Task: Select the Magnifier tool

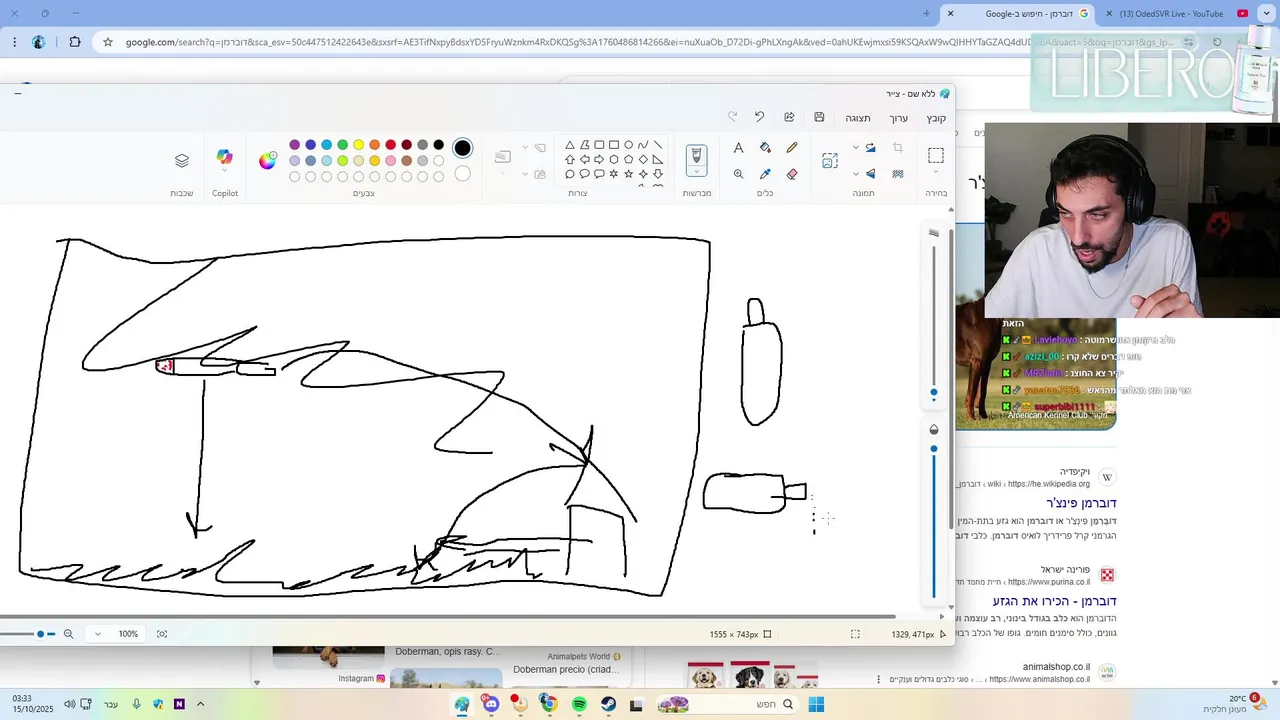Action: tap(738, 174)
